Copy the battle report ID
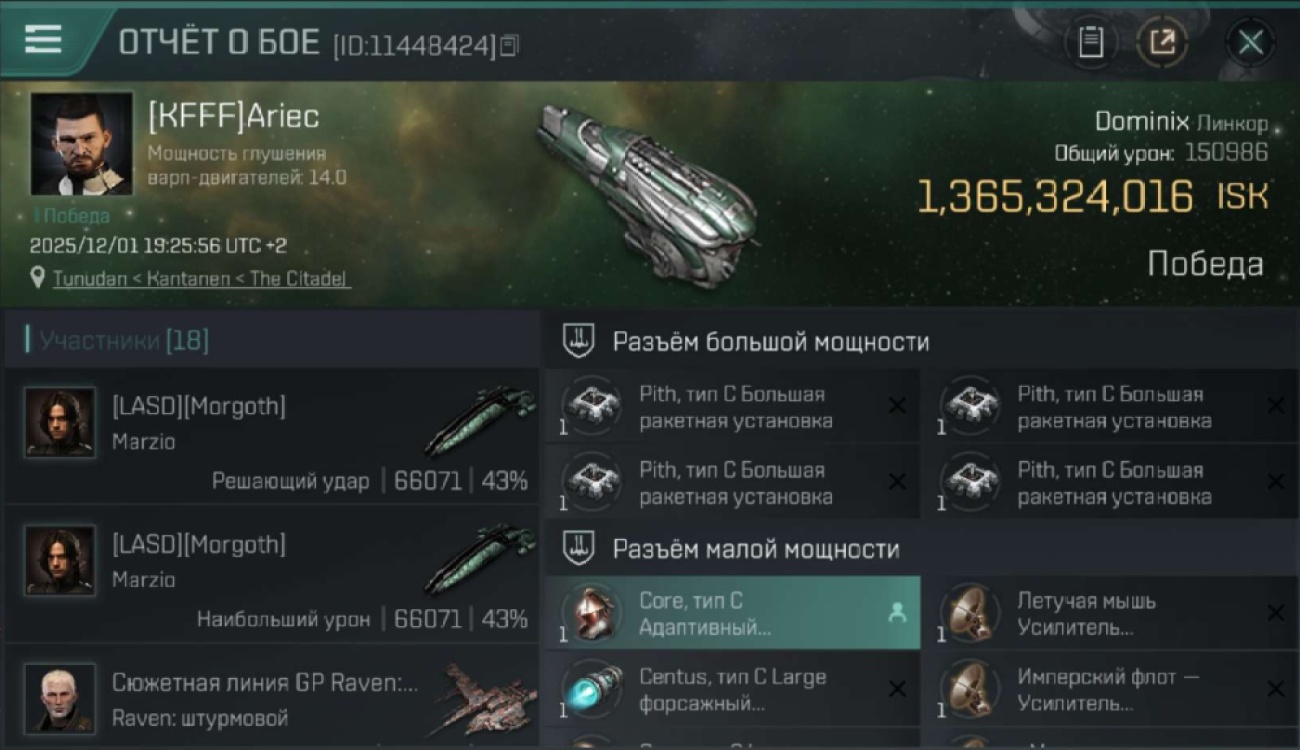The width and height of the screenshot is (1300, 750). (510, 45)
